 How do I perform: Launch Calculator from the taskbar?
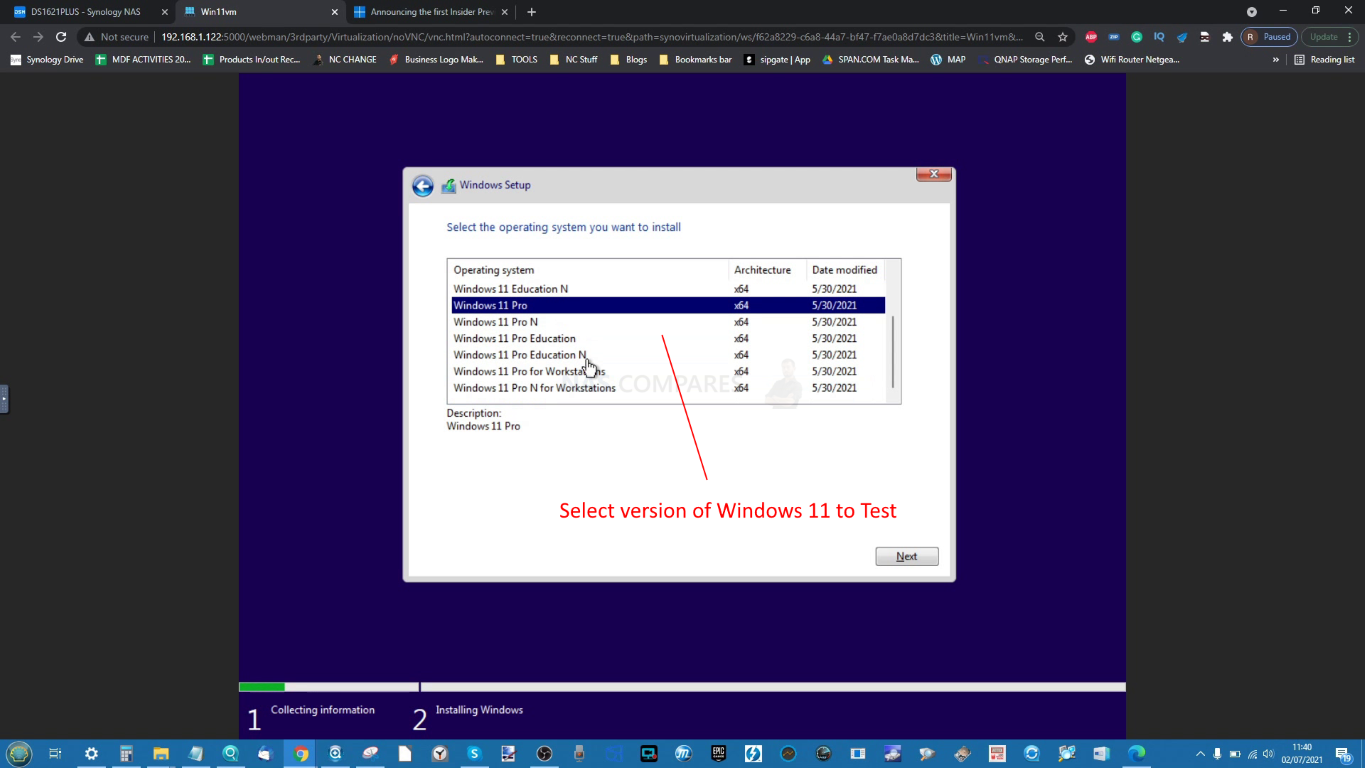(126, 753)
